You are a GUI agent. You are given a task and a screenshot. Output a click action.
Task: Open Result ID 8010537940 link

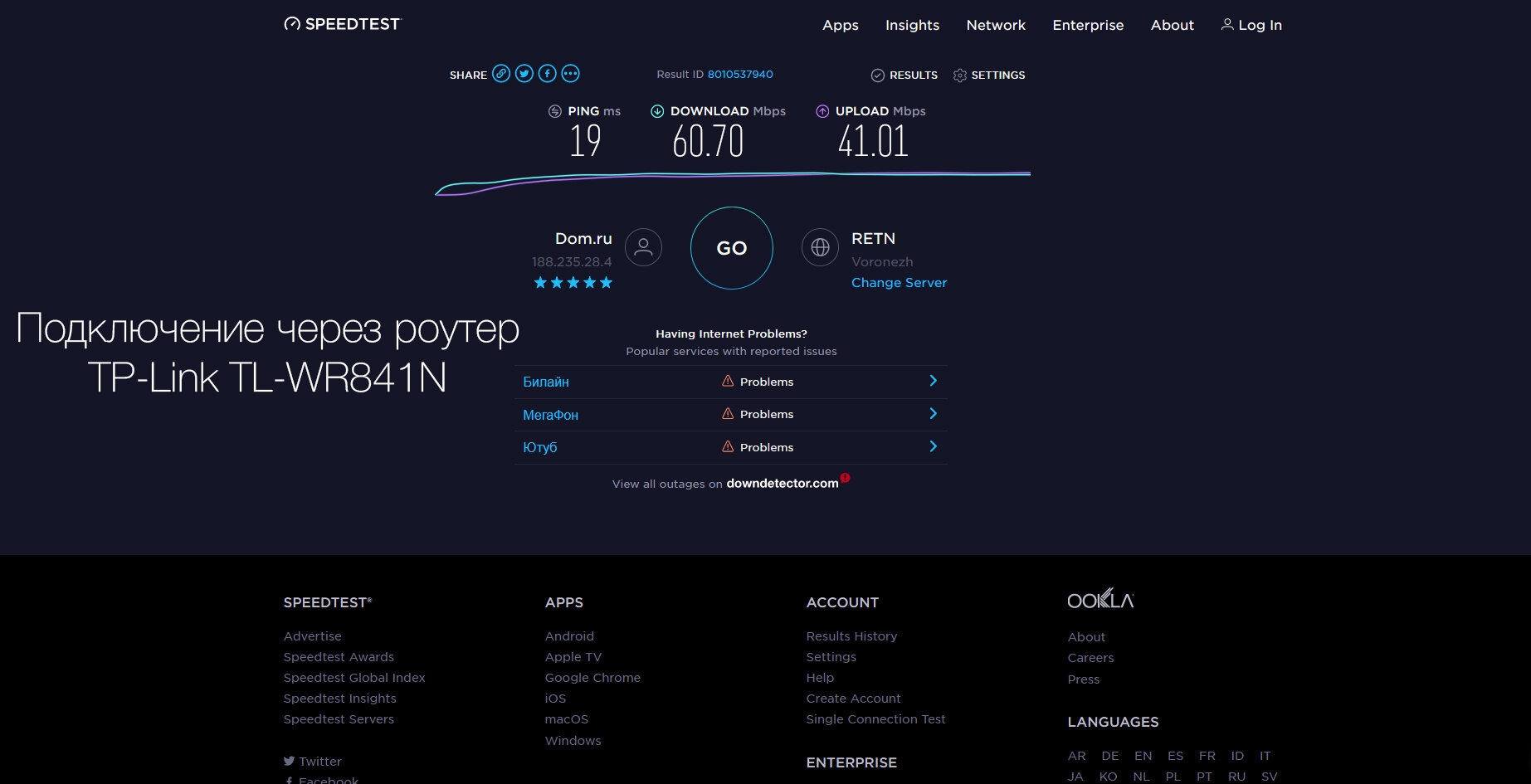[740, 75]
